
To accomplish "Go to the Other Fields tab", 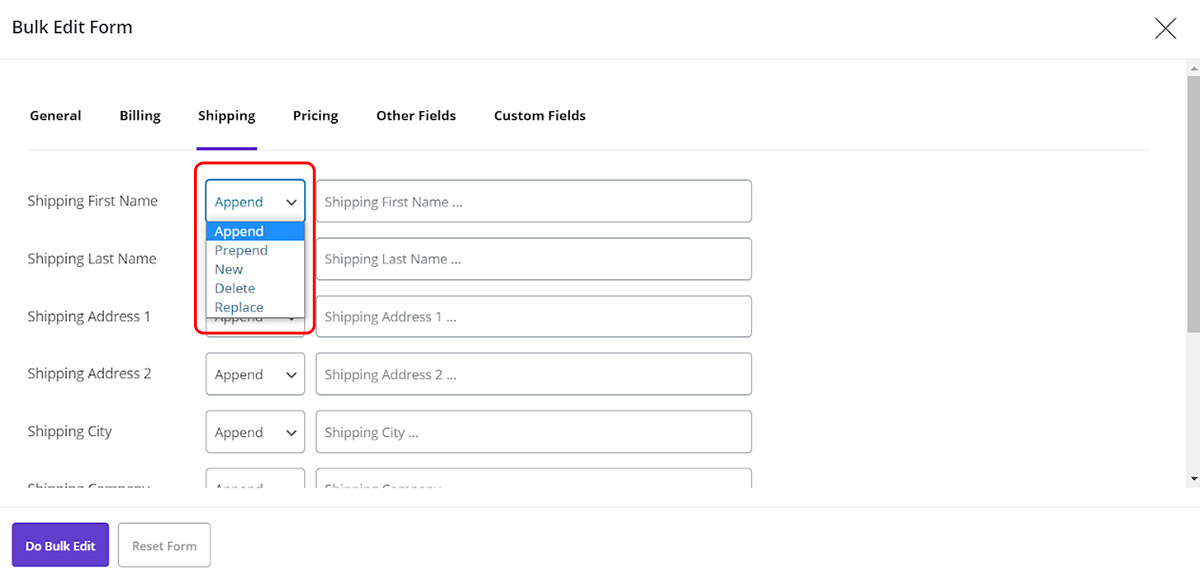I will (416, 116).
